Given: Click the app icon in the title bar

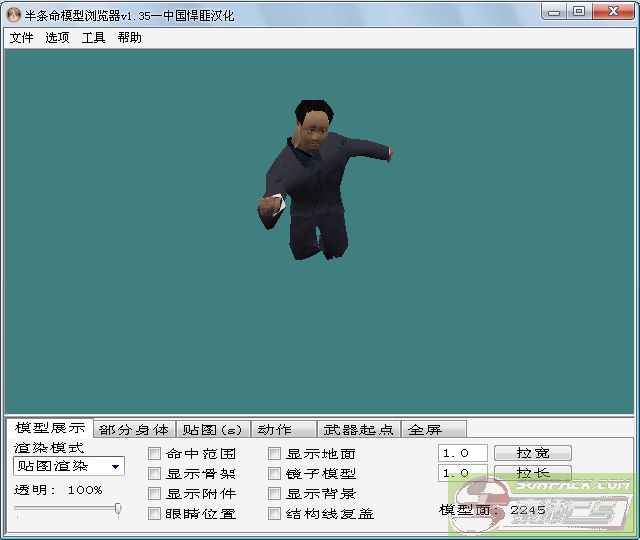Looking at the screenshot, I should pyautogui.click(x=14, y=12).
